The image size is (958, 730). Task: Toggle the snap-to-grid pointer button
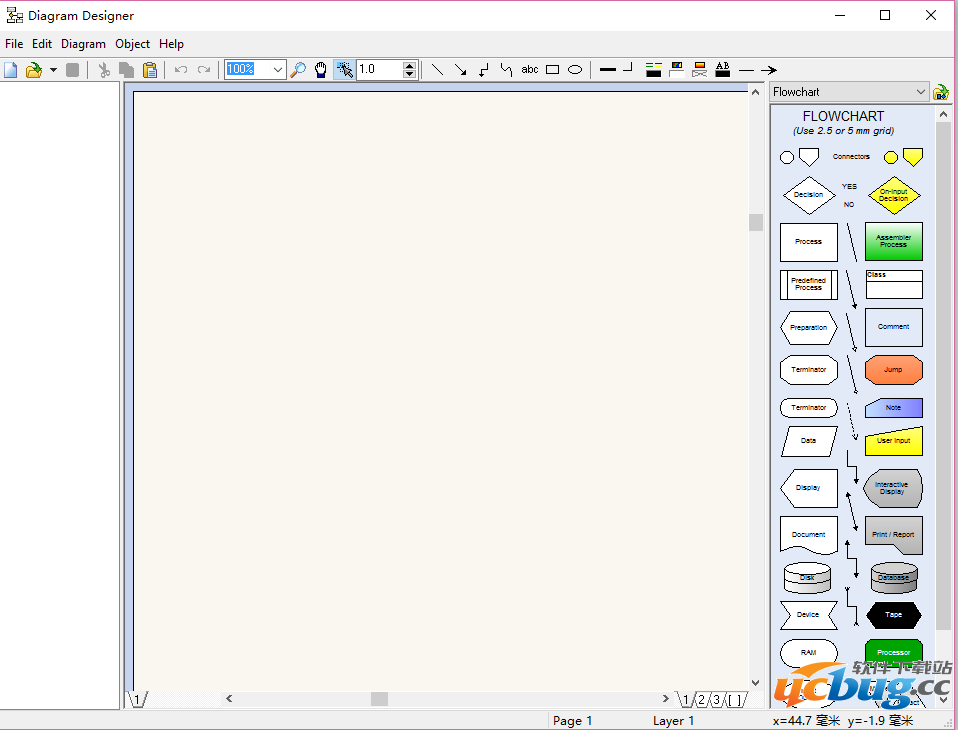(x=344, y=70)
